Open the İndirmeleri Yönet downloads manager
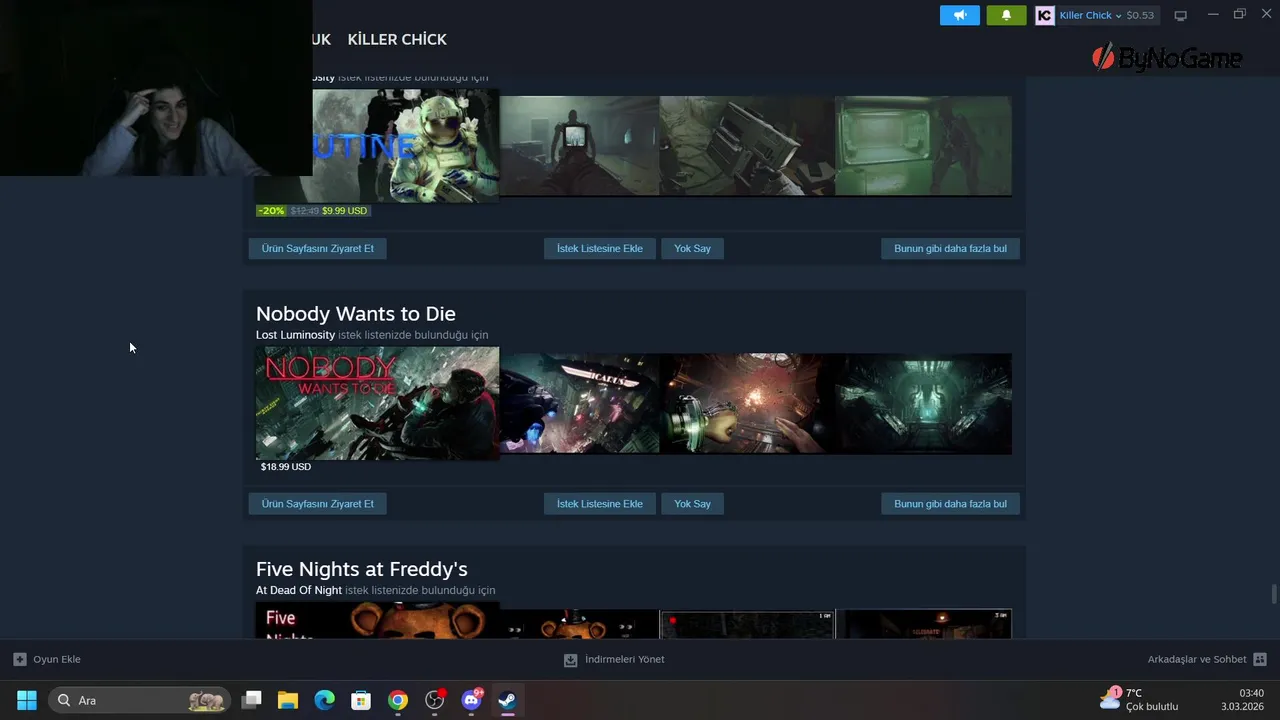Image resolution: width=1280 pixels, height=720 pixels. pyautogui.click(x=624, y=660)
